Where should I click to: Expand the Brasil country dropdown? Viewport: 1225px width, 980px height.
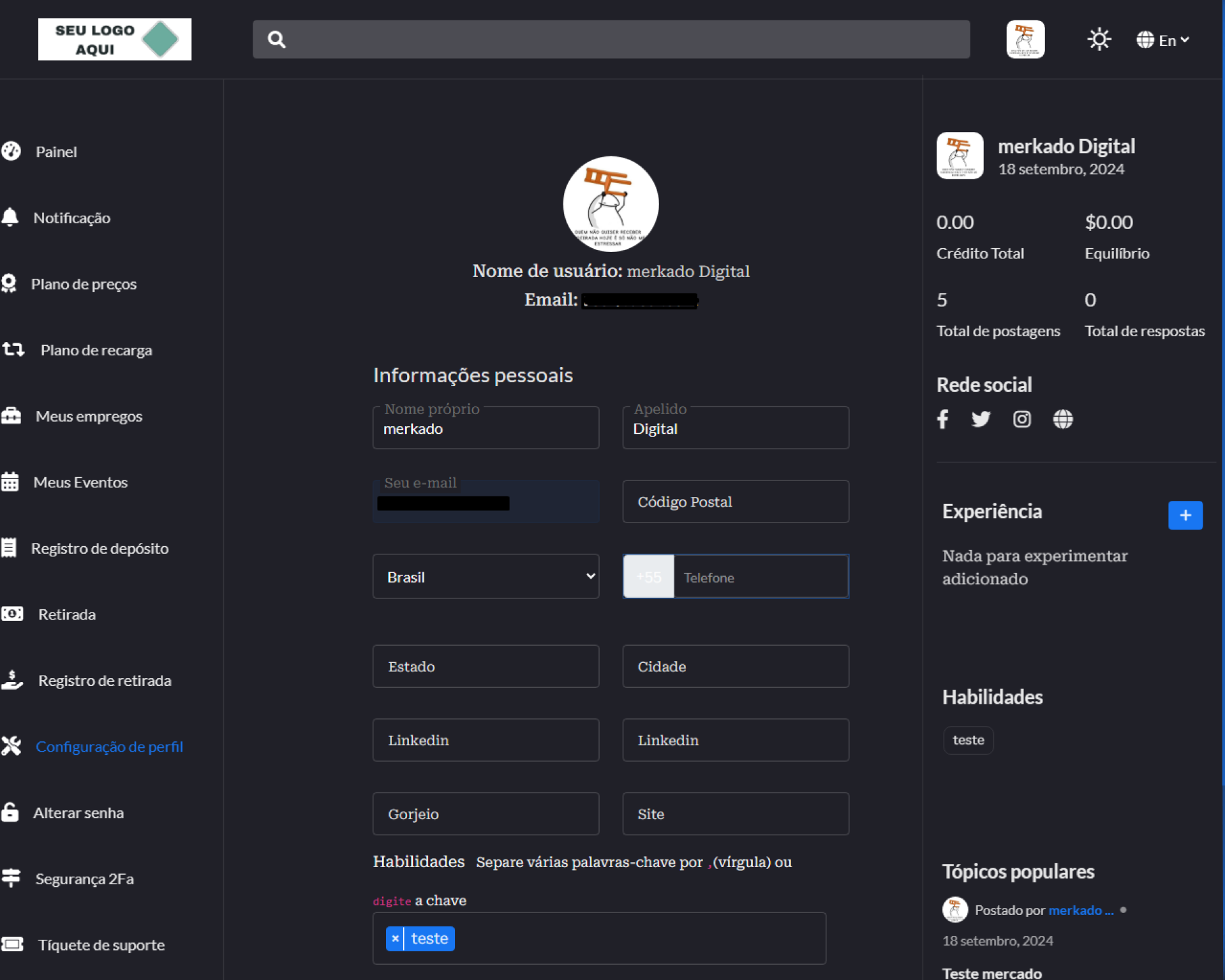pos(486,577)
